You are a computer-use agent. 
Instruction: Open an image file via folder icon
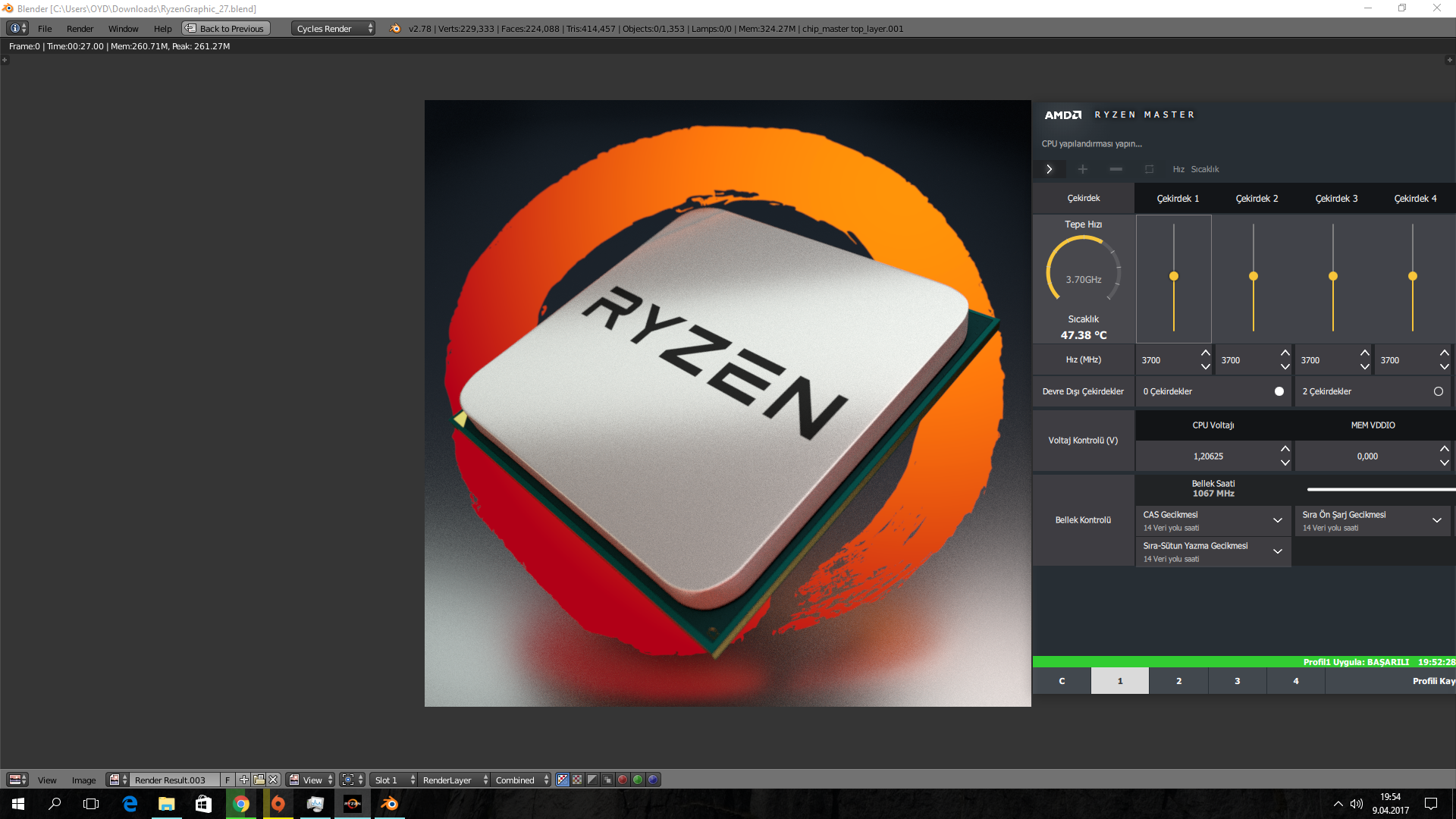259,780
